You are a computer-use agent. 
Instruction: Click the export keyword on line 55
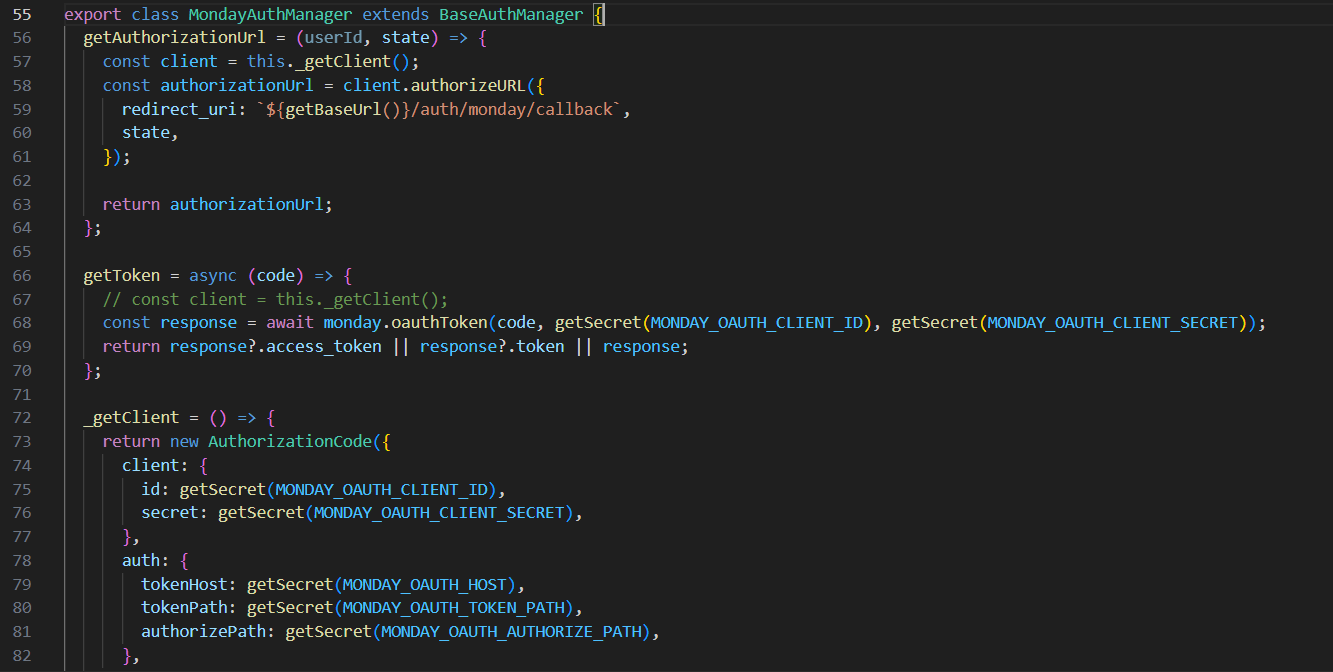(93, 14)
